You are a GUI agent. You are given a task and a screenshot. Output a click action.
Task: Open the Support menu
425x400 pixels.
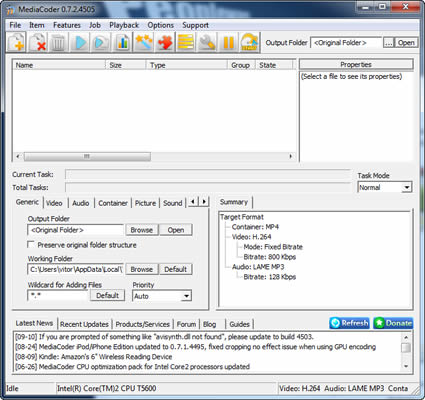195,25
